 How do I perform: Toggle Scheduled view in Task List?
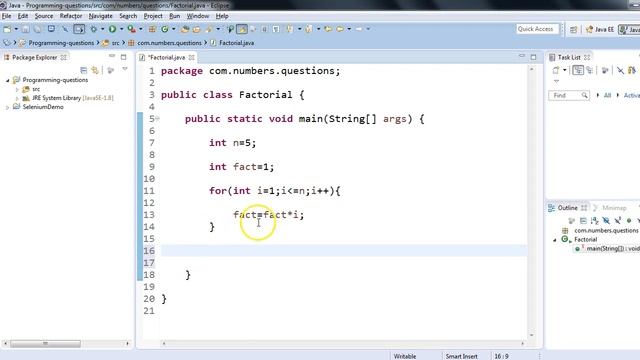click(x=589, y=70)
